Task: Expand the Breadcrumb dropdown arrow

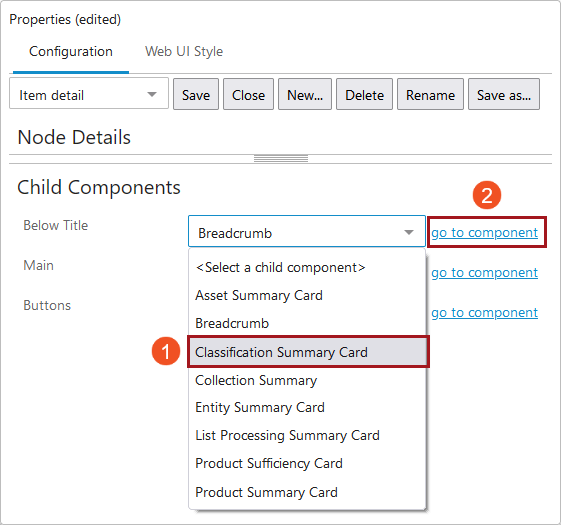Action: pyautogui.click(x=409, y=232)
